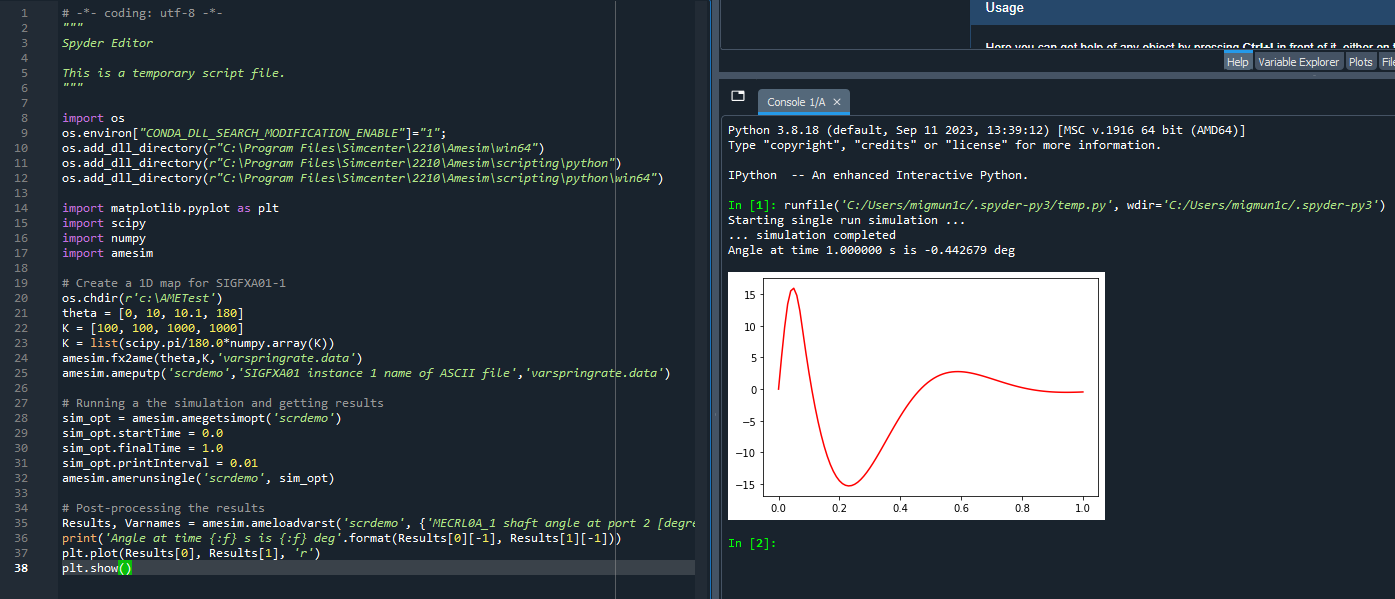Click the inline matplotlib plot figure
This screenshot has height=599, width=1395.
click(915, 395)
